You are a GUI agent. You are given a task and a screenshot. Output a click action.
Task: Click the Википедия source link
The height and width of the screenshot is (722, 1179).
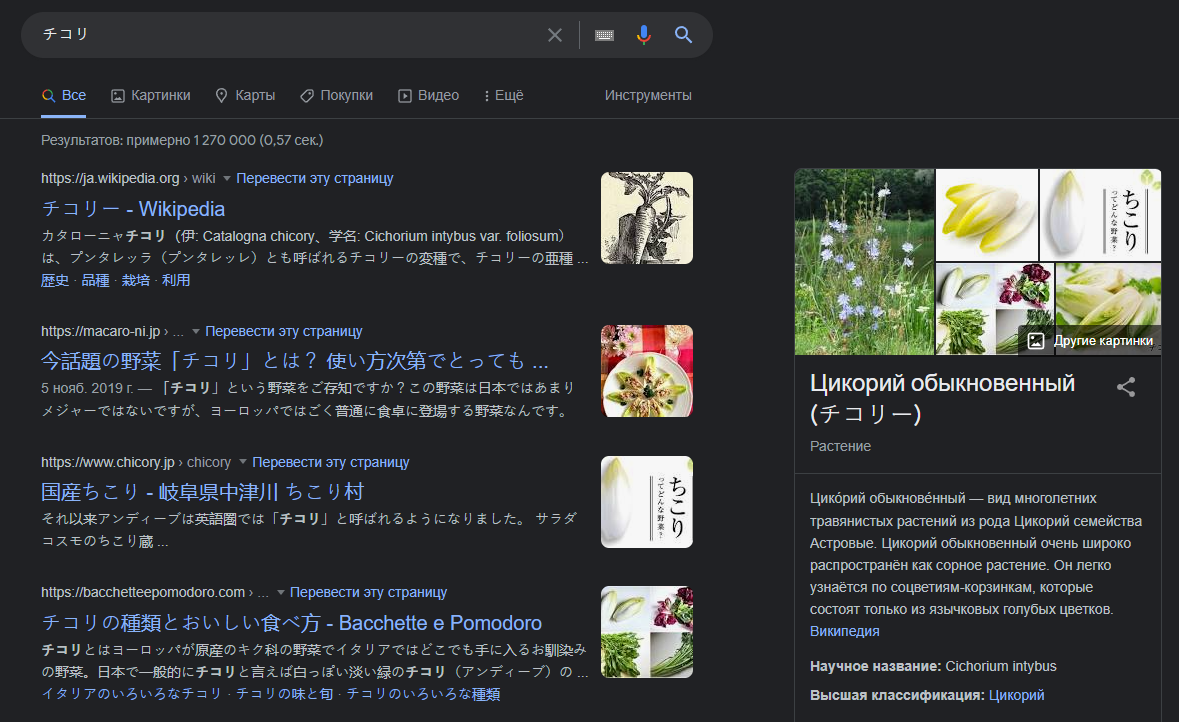844,631
